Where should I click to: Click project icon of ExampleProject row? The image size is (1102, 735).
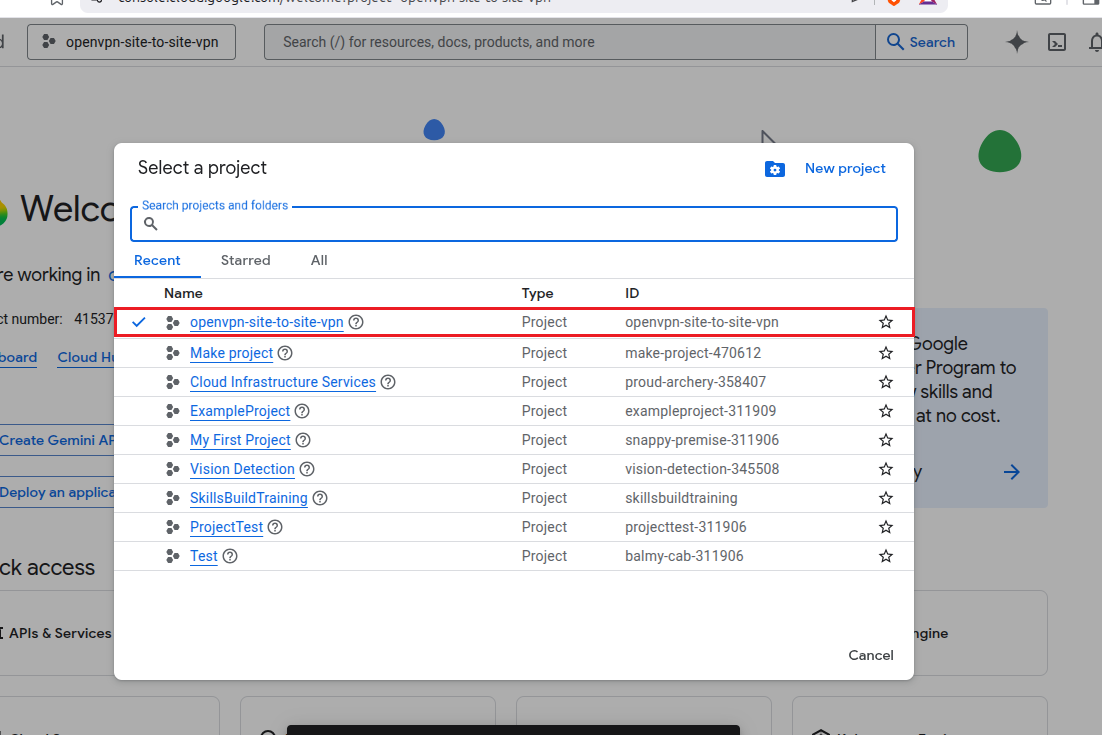(172, 411)
